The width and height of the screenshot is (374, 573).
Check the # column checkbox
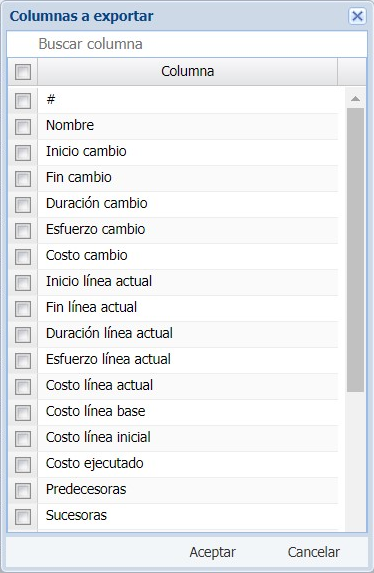pyautogui.click(x=23, y=100)
